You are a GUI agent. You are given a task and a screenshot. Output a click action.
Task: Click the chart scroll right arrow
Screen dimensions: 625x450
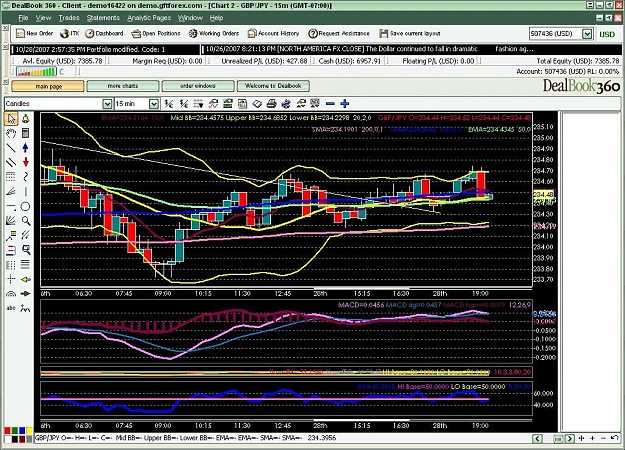coord(570,438)
